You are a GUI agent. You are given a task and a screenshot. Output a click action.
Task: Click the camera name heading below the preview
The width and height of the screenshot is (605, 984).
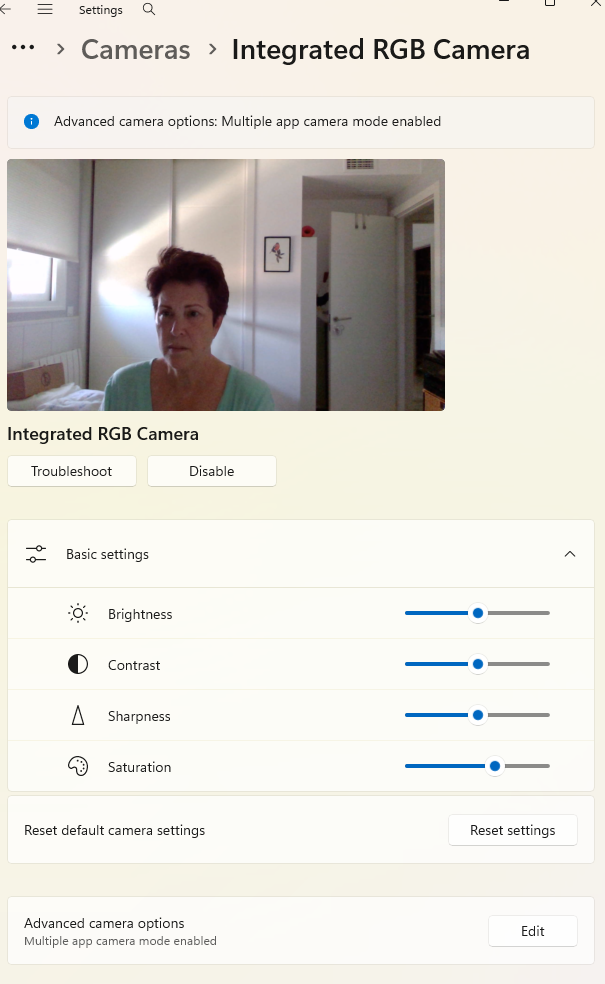pos(103,434)
